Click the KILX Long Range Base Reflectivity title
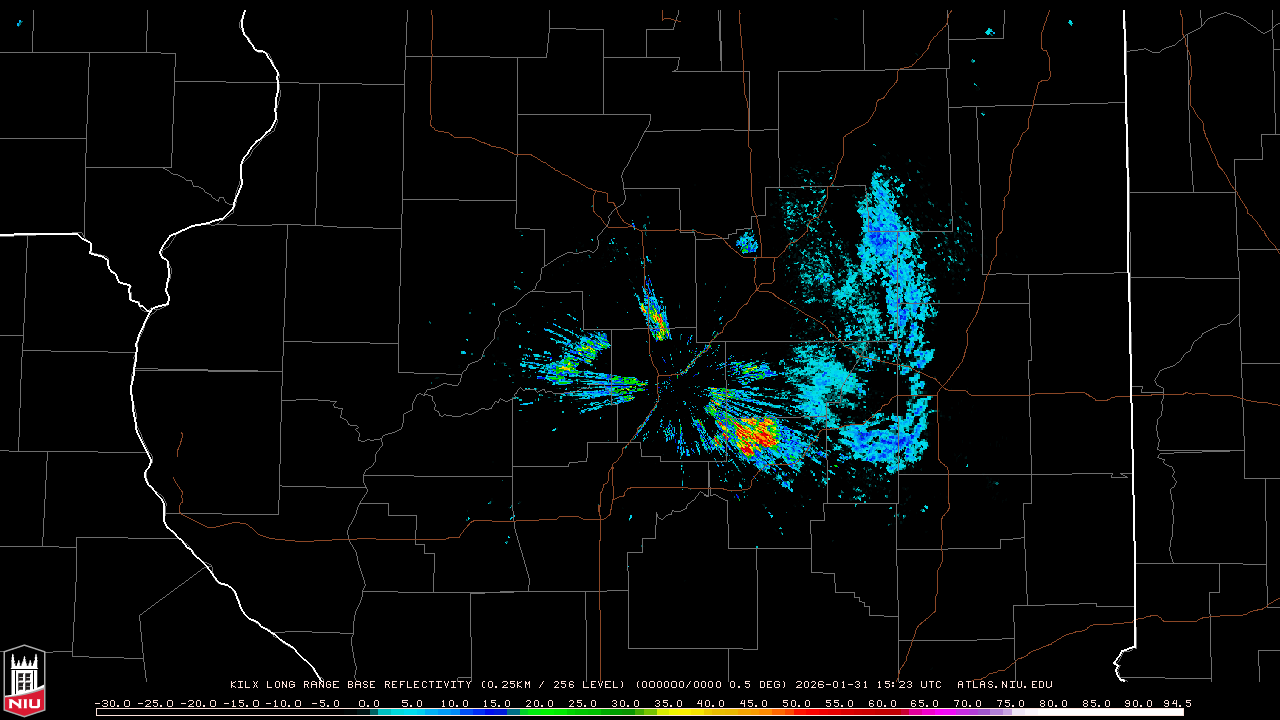 coord(350,685)
